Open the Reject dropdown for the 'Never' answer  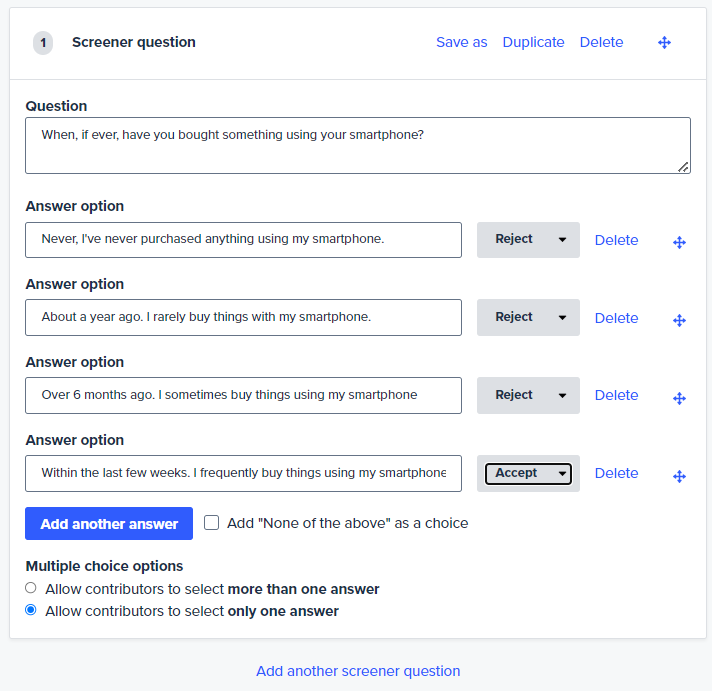(528, 240)
